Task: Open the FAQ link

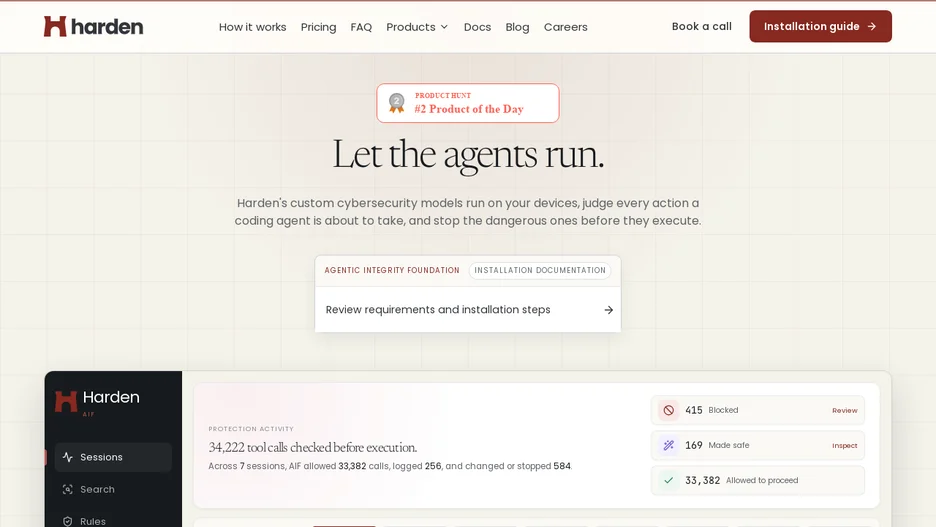Action: (x=361, y=27)
